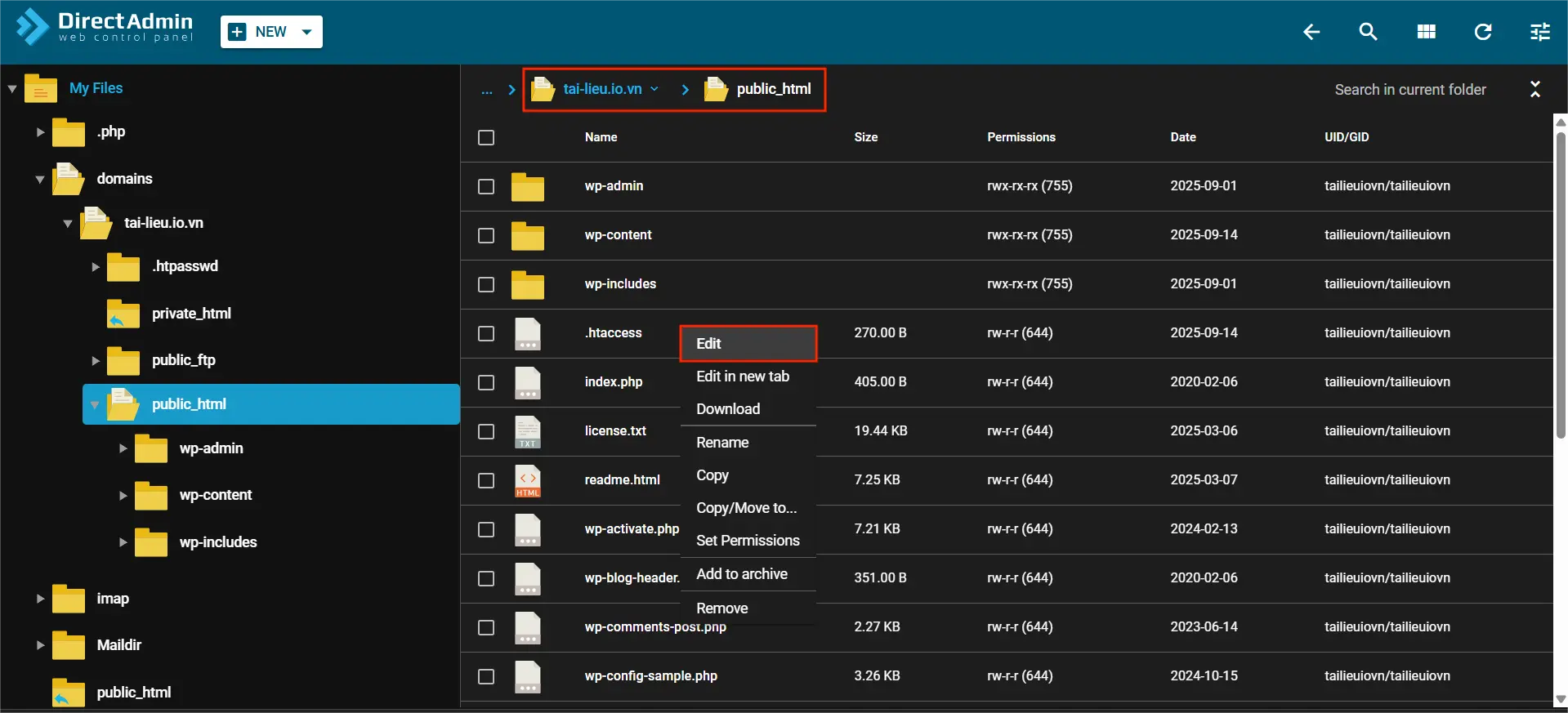This screenshot has height=713, width=1568.
Task: Choose Edit in new tab from context menu
Action: pyautogui.click(x=748, y=377)
